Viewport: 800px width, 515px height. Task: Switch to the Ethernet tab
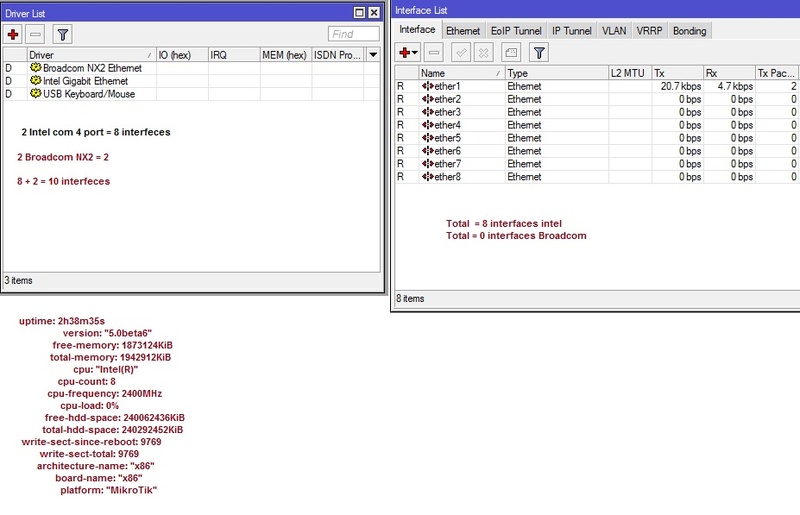tap(463, 31)
